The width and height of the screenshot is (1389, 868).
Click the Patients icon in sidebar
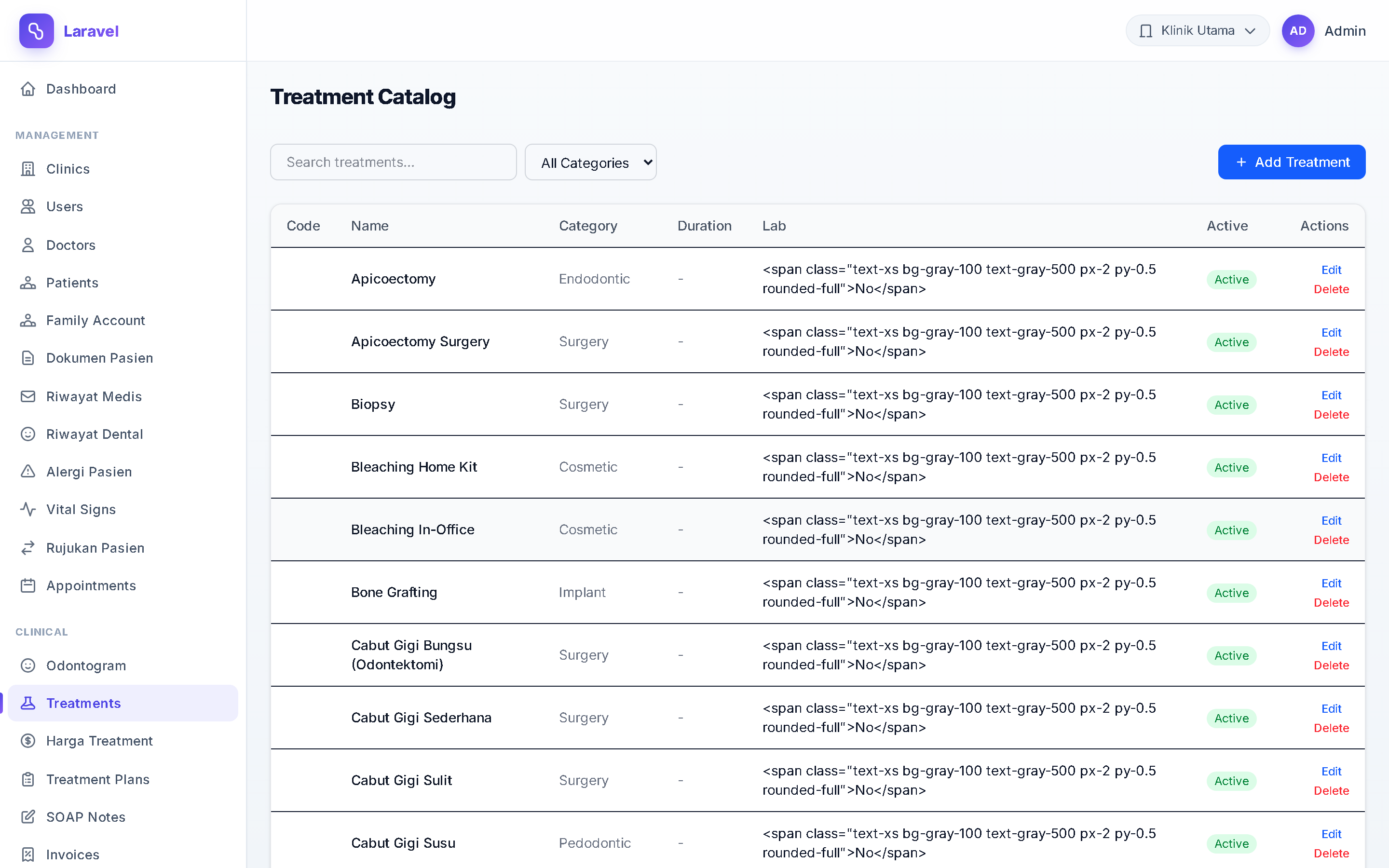point(28,283)
